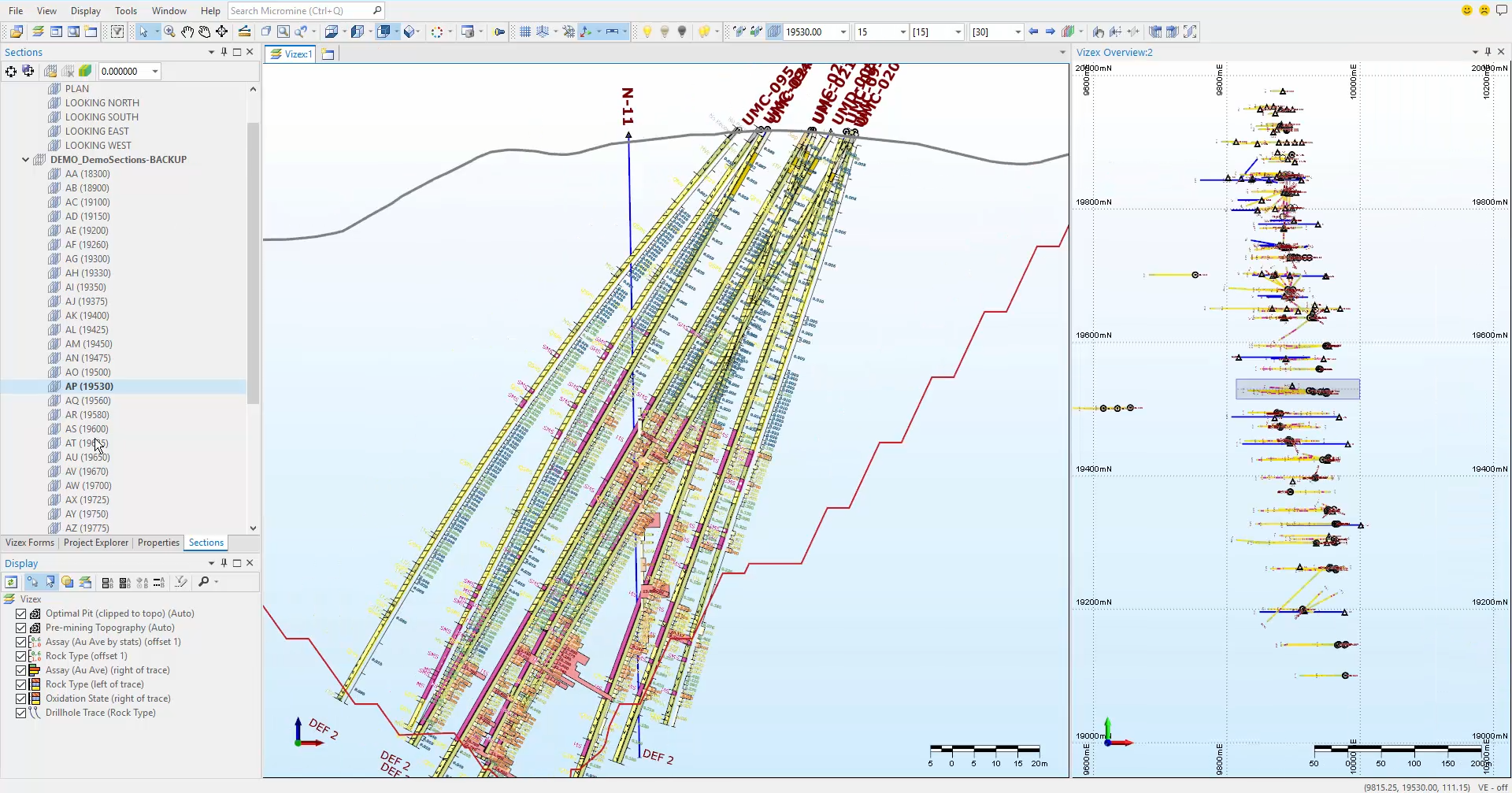Open the [30] clipping dropdown
Screen dimensions: 1512x793
1017,32
